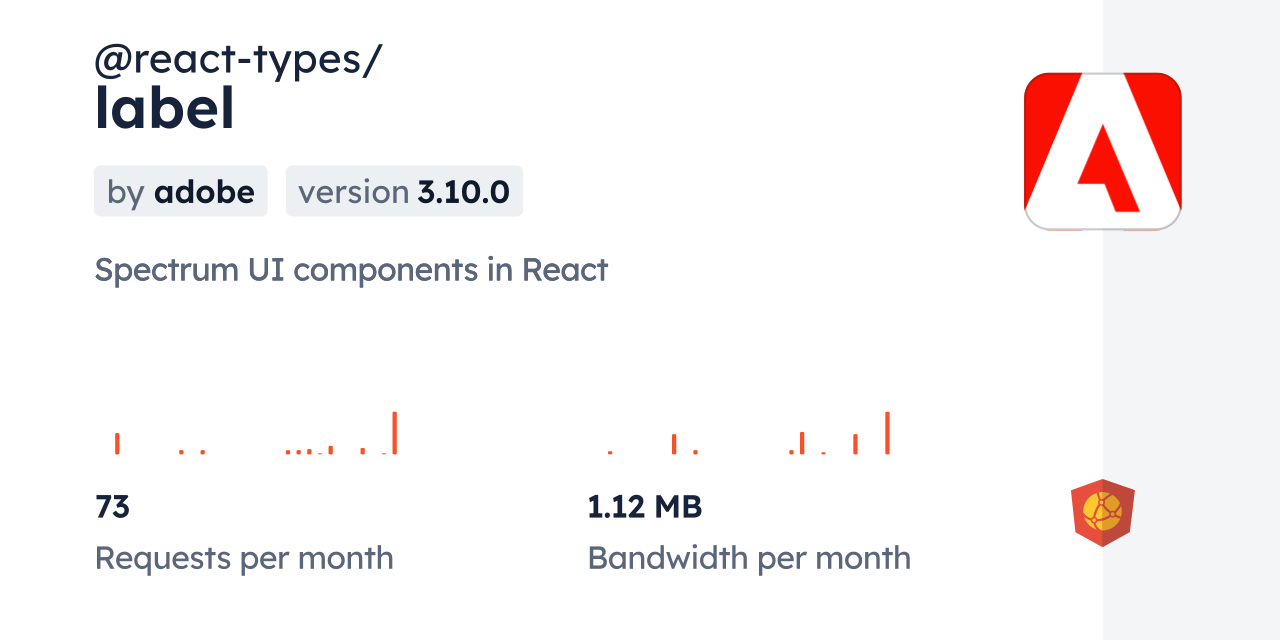Screen dimensions: 1280x640
Task: Select the 'version 3.10.0' badge
Action: click(x=404, y=191)
